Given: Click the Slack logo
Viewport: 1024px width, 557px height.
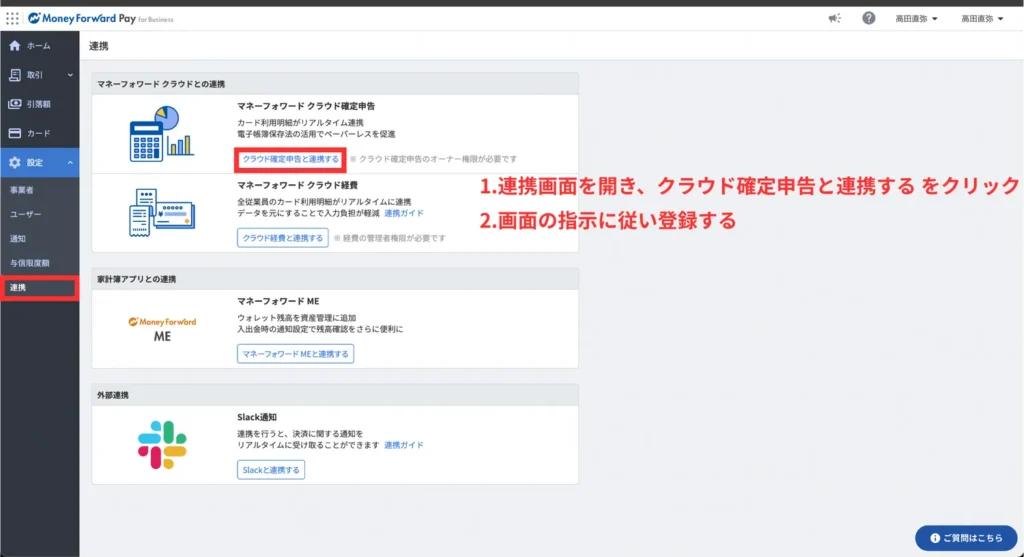Looking at the screenshot, I should click(x=162, y=445).
